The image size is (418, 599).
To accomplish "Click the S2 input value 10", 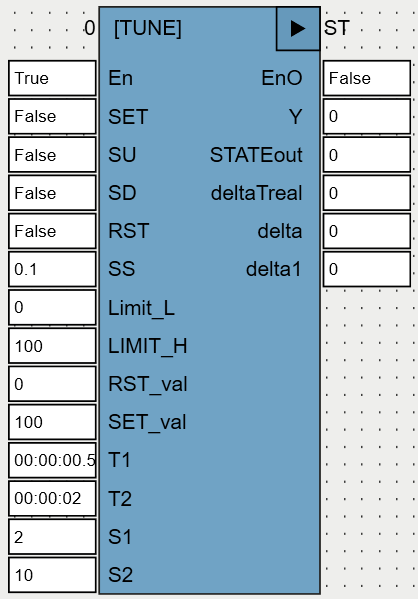I will pyautogui.click(x=52, y=575).
